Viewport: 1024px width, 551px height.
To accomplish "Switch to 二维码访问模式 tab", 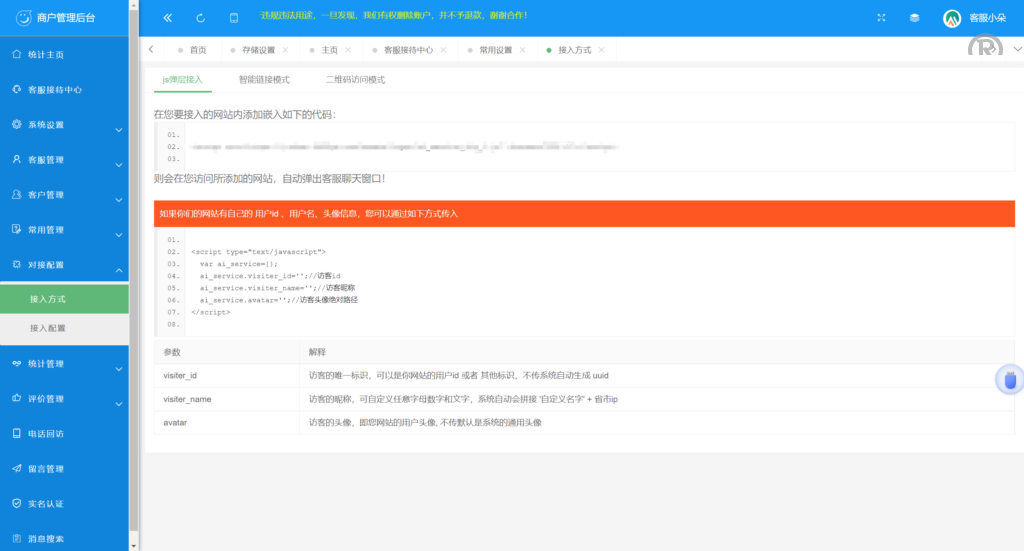I will [355, 79].
